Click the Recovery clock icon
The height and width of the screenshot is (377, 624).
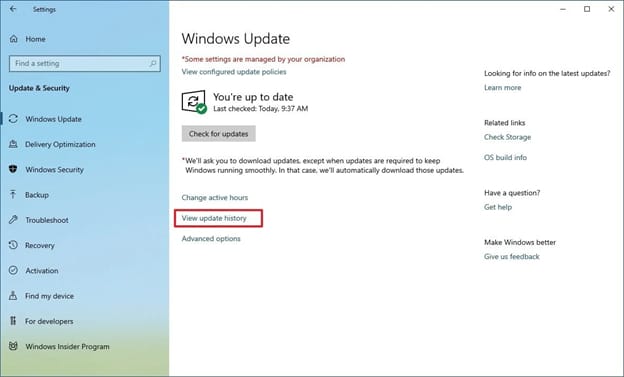(x=13, y=245)
